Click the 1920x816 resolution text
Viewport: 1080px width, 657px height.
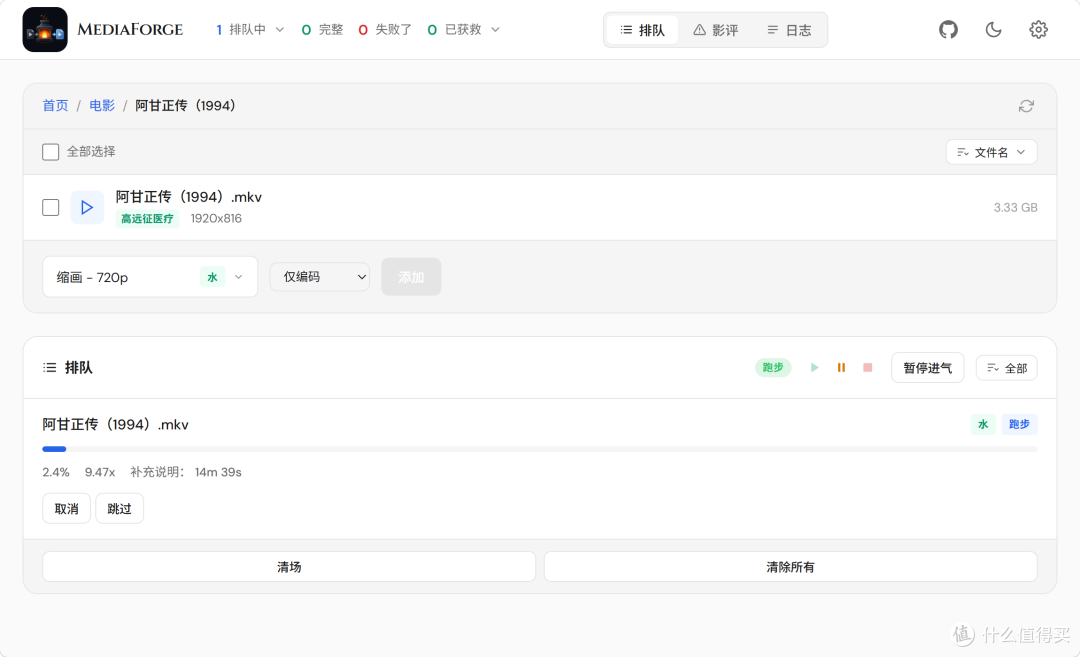tap(216, 218)
